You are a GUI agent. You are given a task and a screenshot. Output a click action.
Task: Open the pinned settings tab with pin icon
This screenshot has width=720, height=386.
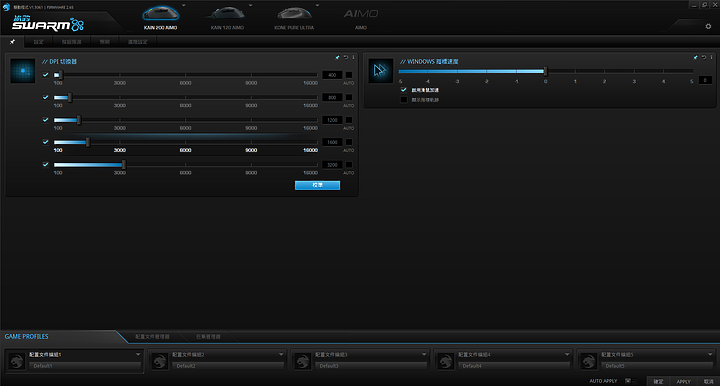(x=12, y=42)
